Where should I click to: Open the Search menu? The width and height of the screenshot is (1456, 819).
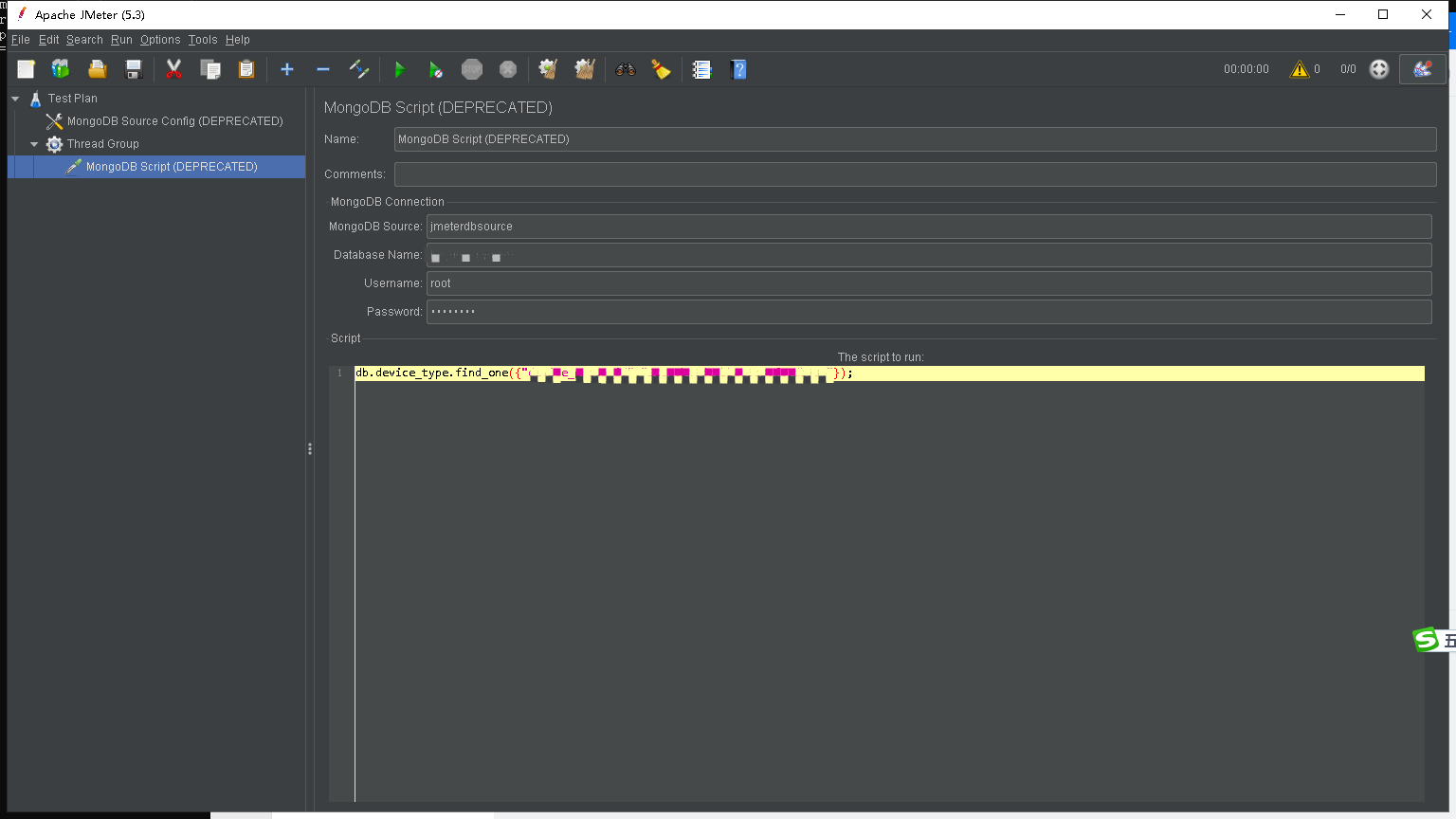point(84,40)
